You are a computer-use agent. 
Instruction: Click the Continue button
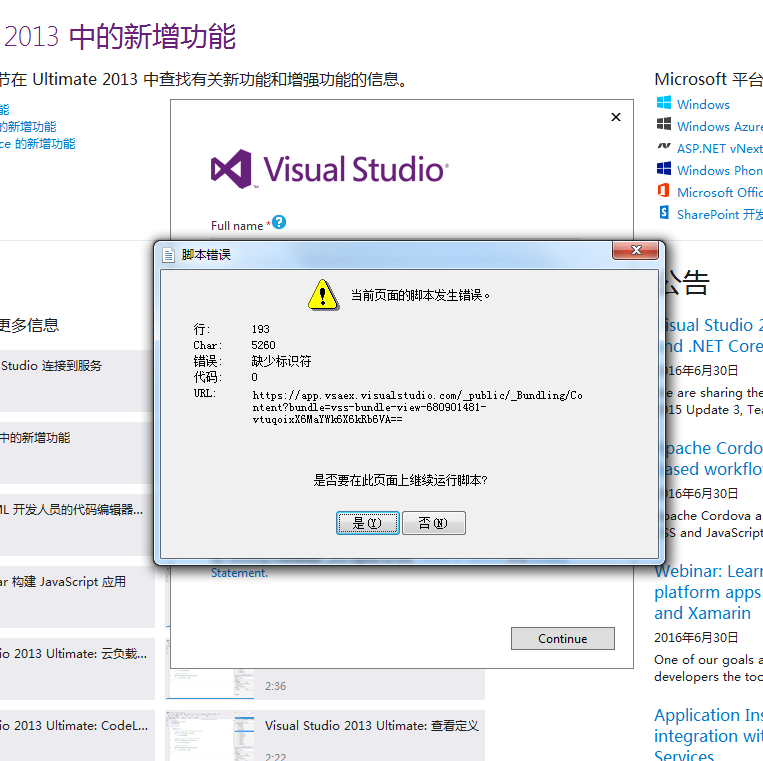tap(563, 638)
